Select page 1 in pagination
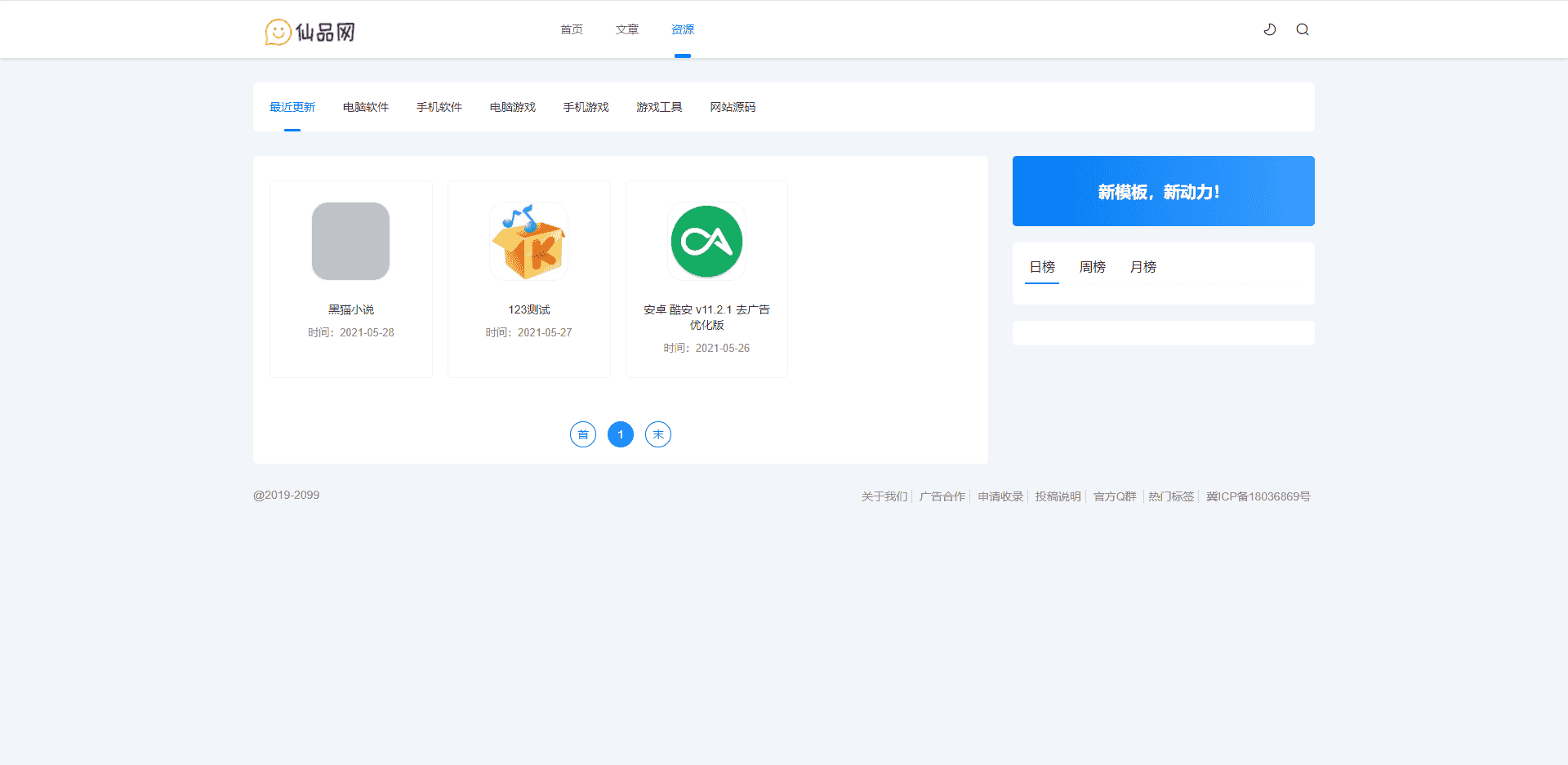Screen dimensions: 1568x765 621,434
